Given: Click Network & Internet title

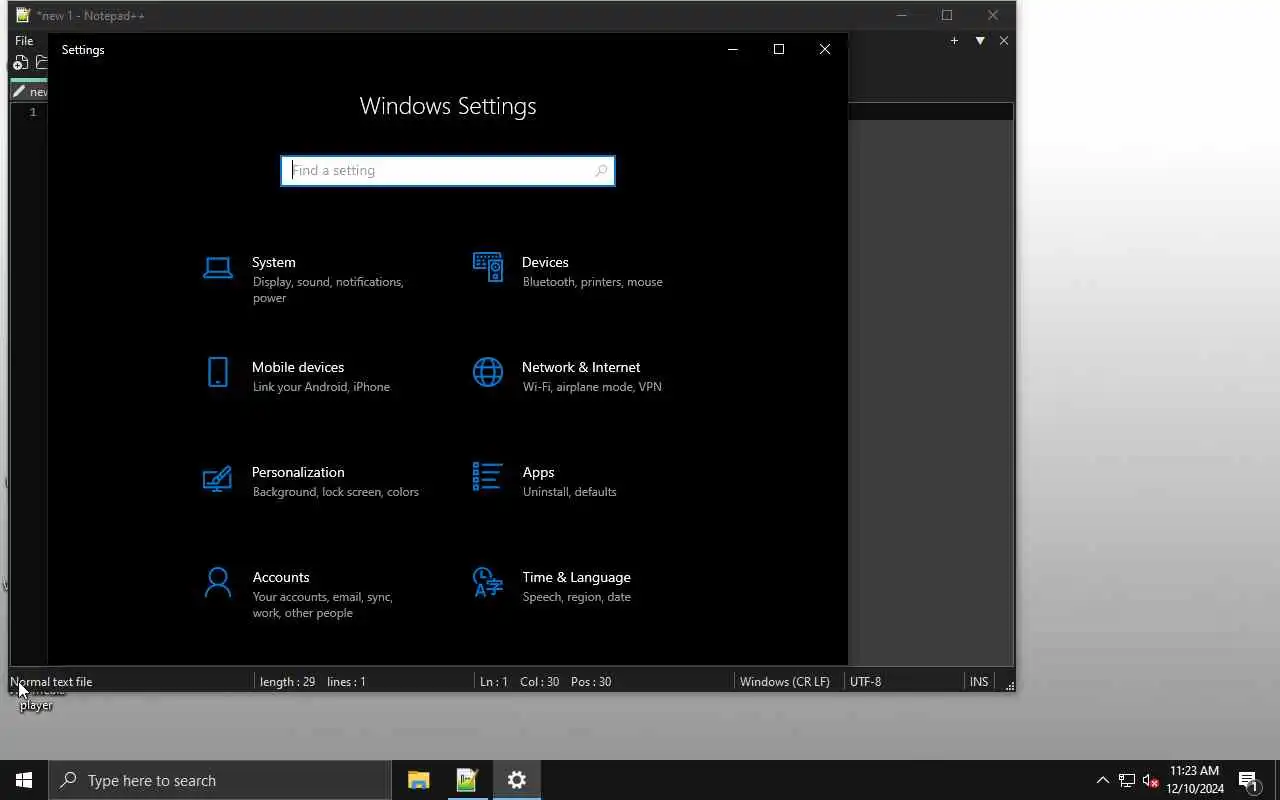Looking at the screenshot, I should point(581,367).
